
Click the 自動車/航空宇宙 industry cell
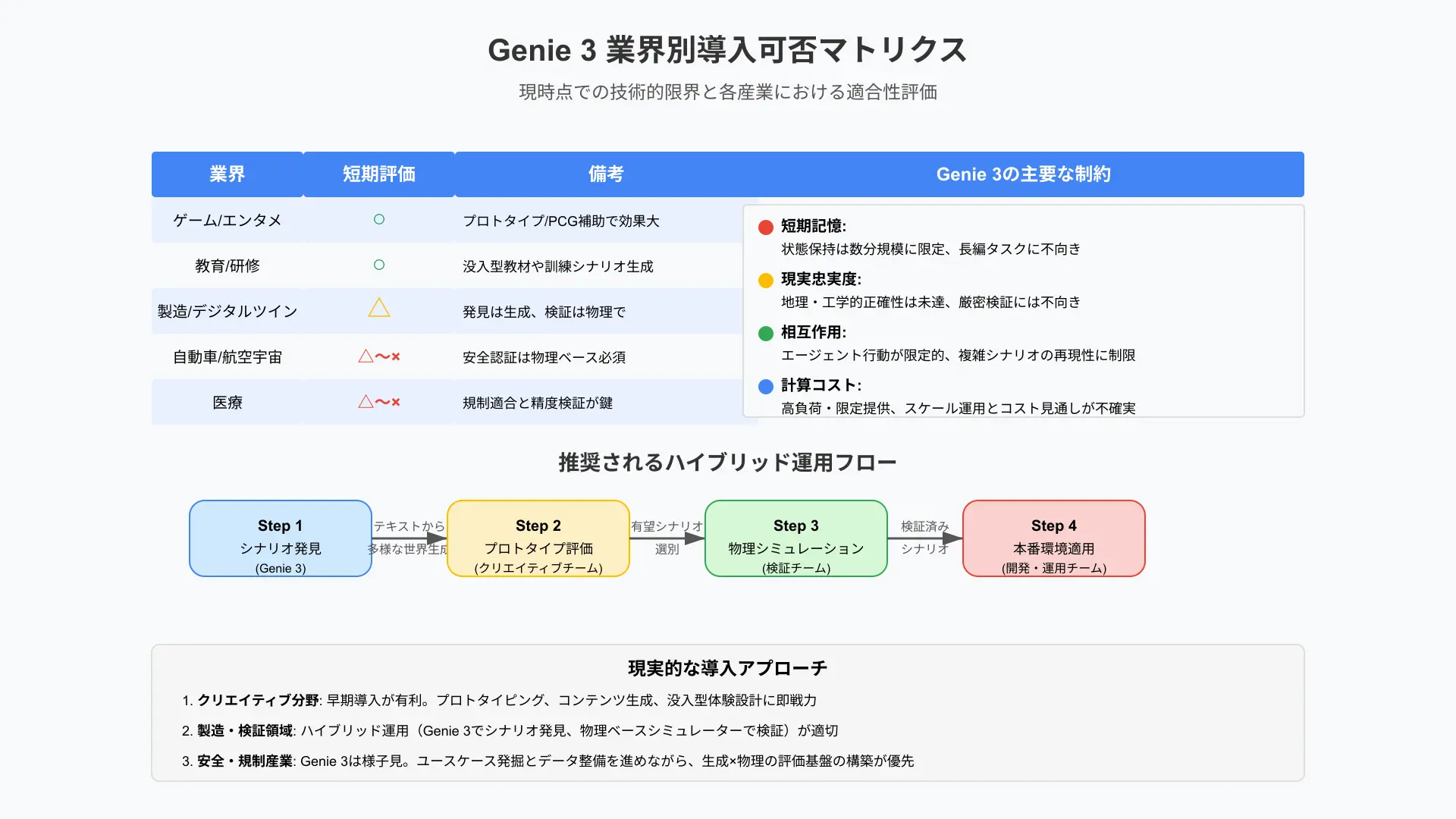pyautogui.click(x=227, y=356)
